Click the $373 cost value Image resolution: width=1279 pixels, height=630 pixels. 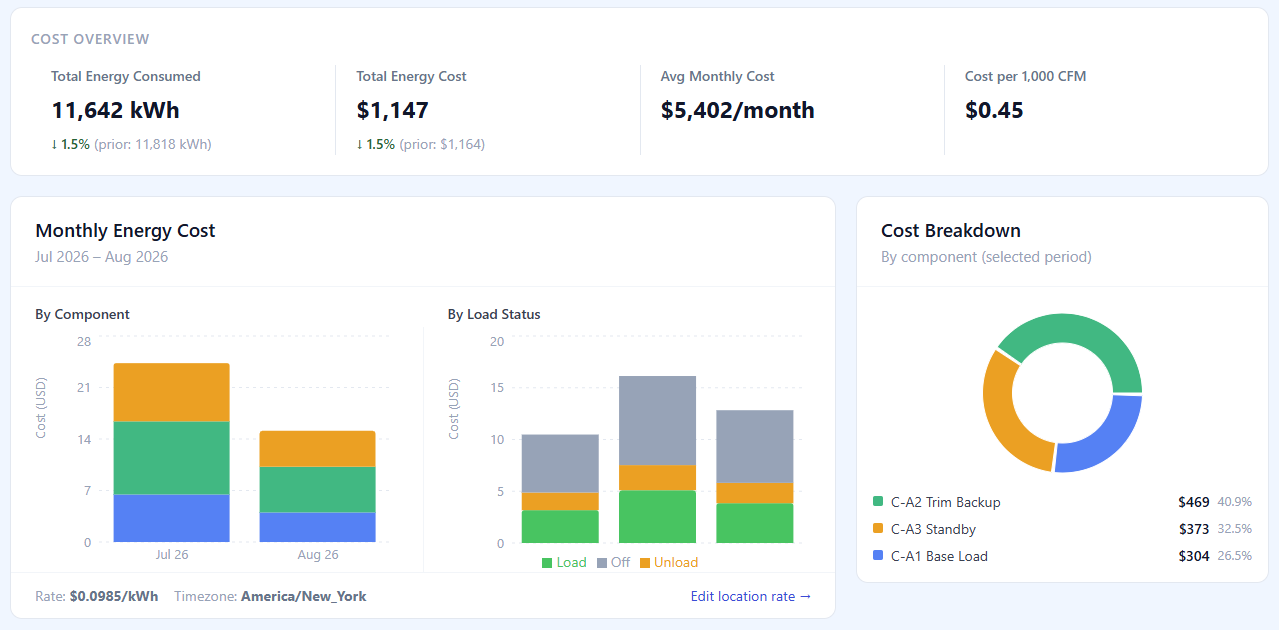pyautogui.click(x=1194, y=529)
